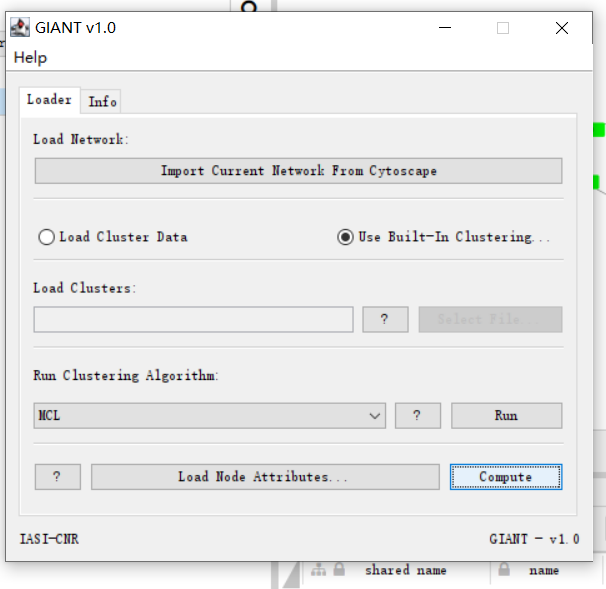Click 'shared name' column header in Cytoscape table

point(405,570)
